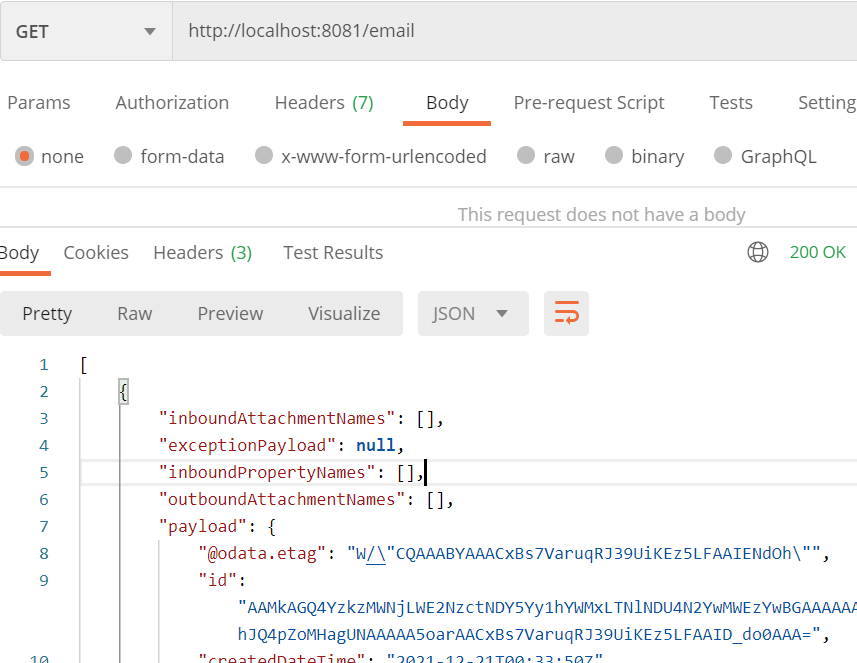
Task: Open the Authorization tab
Action: [172, 103]
